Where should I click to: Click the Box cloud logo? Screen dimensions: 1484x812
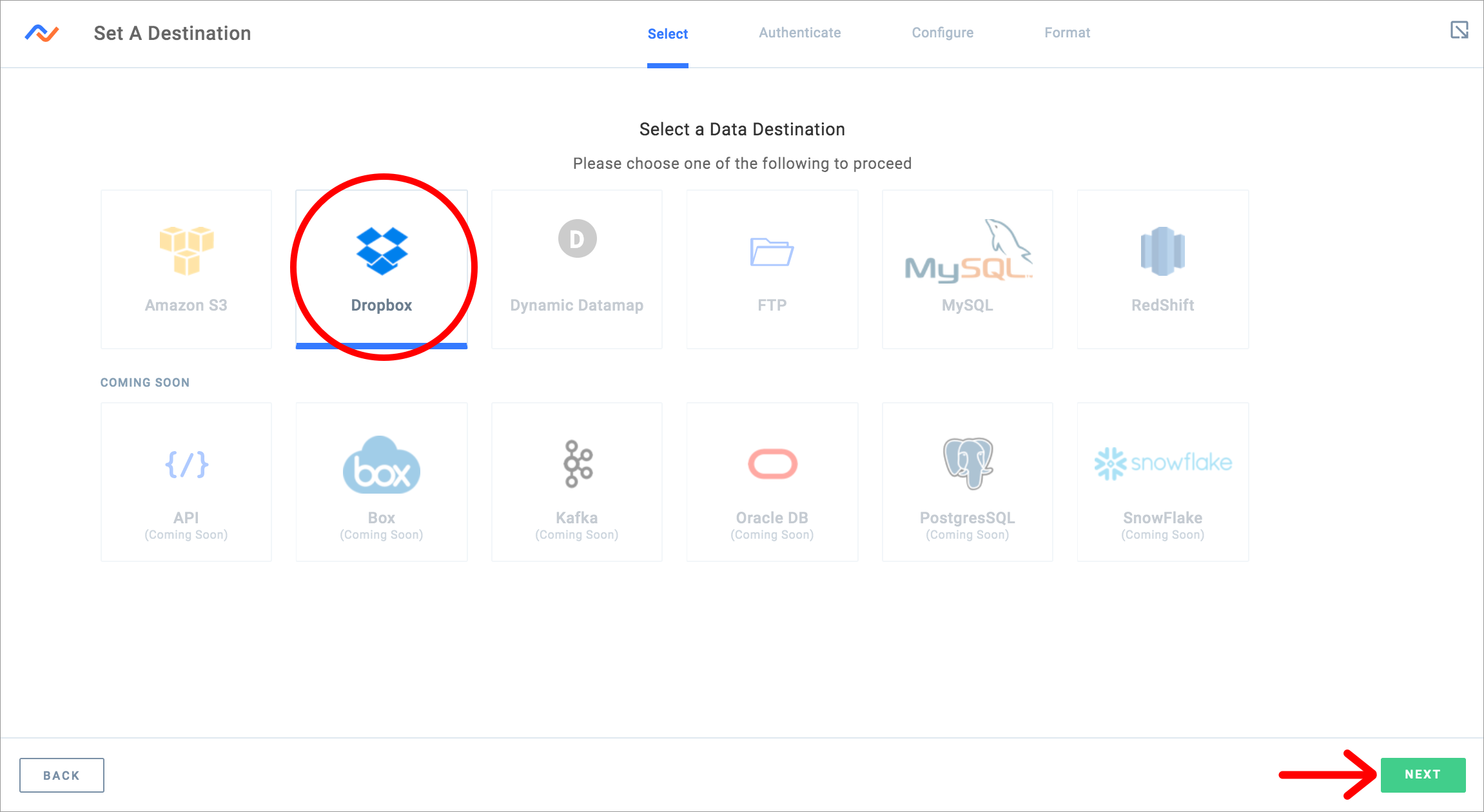(382, 465)
